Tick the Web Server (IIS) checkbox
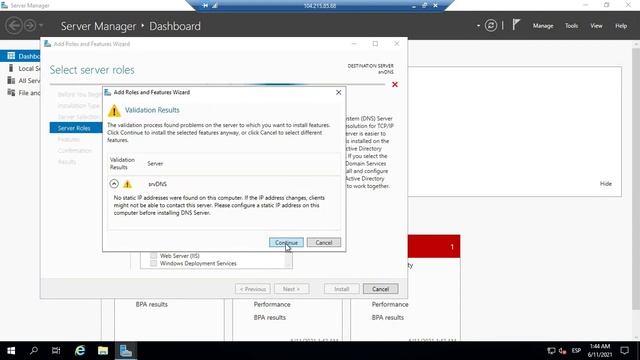 (x=153, y=256)
